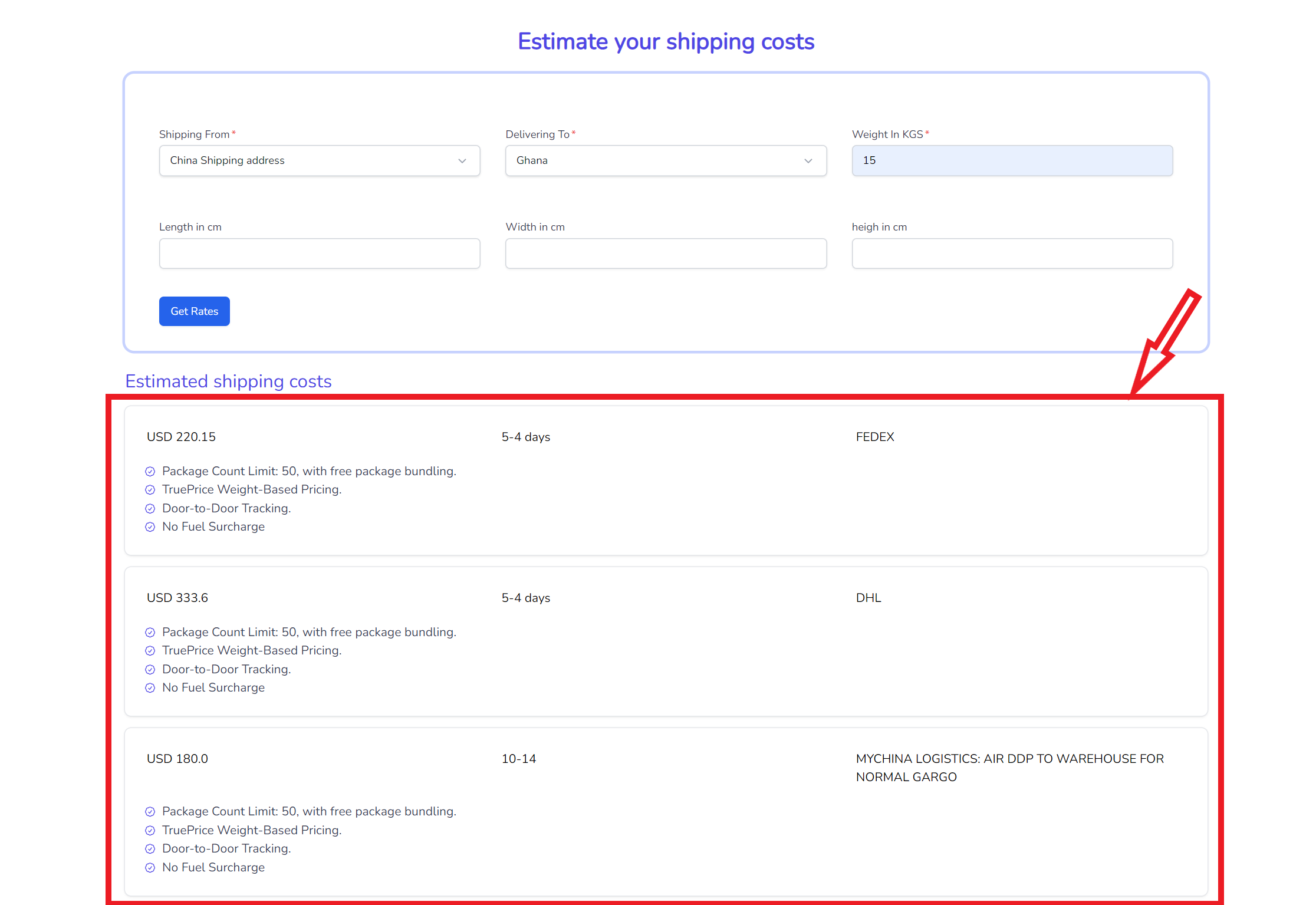
Task: Click FEDEX Package Count Limit text
Action: tap(309, 471)
